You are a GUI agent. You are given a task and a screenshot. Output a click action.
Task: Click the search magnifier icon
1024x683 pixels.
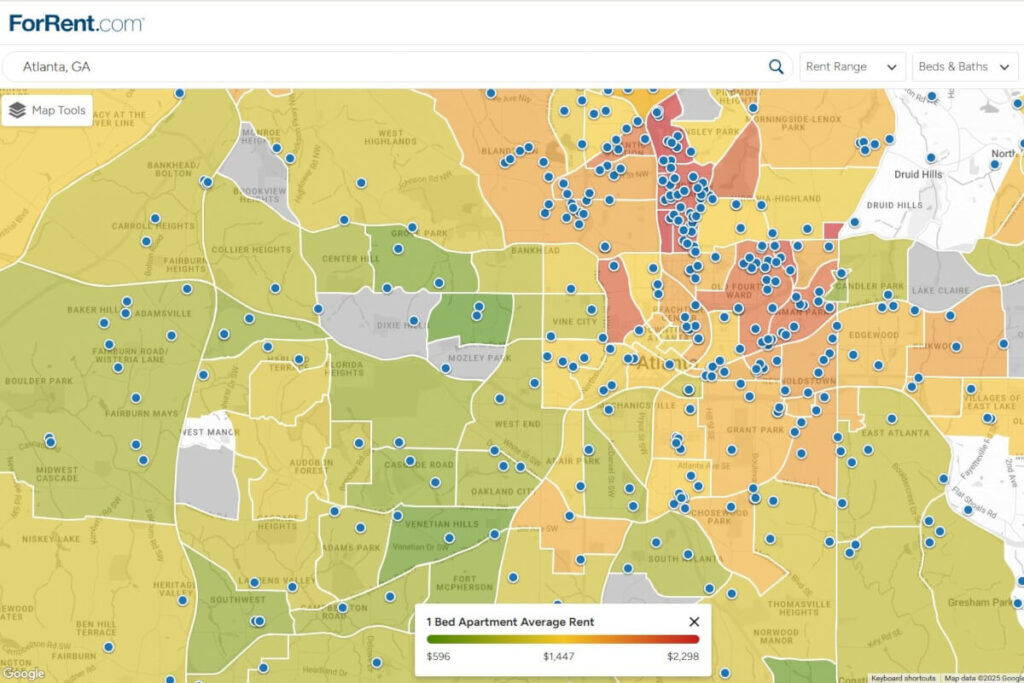[775, 66]
